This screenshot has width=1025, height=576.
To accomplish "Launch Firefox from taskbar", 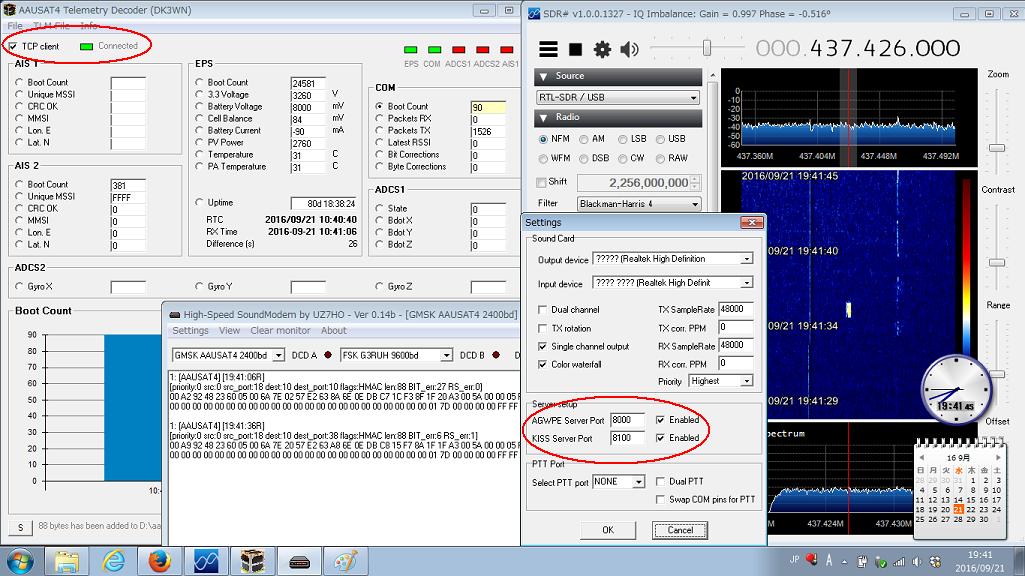I will coord(160,562).
